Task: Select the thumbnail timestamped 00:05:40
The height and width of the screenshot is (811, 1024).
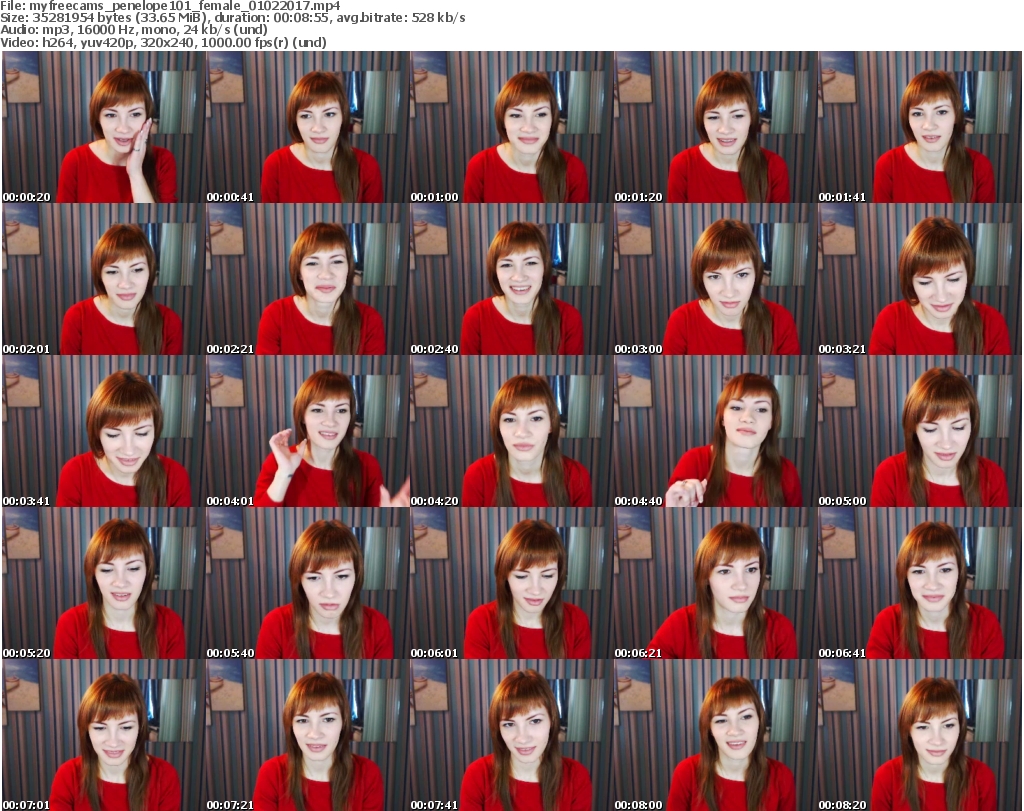Action: pyautogui.click(x=308, y=584)
